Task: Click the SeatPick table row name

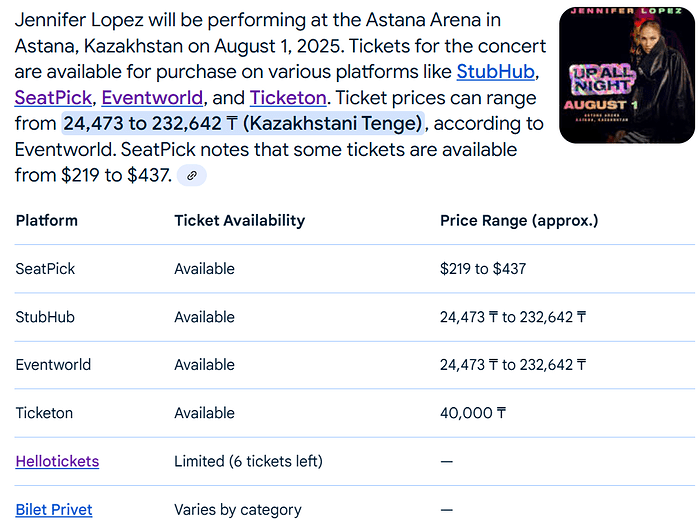Action: click(45, 269)
